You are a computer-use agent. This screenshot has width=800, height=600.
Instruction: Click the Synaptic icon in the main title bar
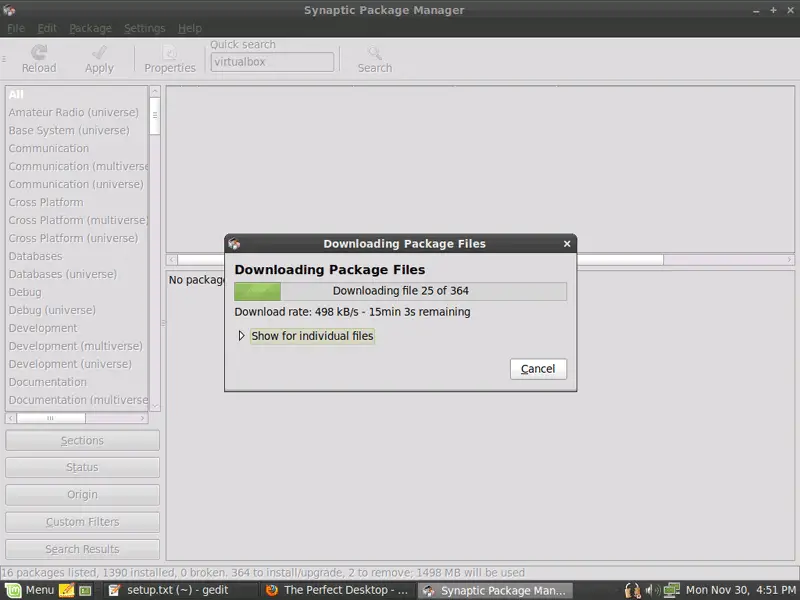click(9, 10)
